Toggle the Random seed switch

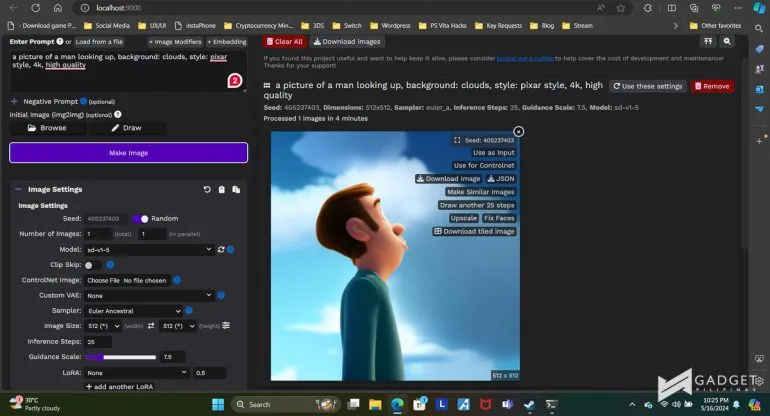140,219
